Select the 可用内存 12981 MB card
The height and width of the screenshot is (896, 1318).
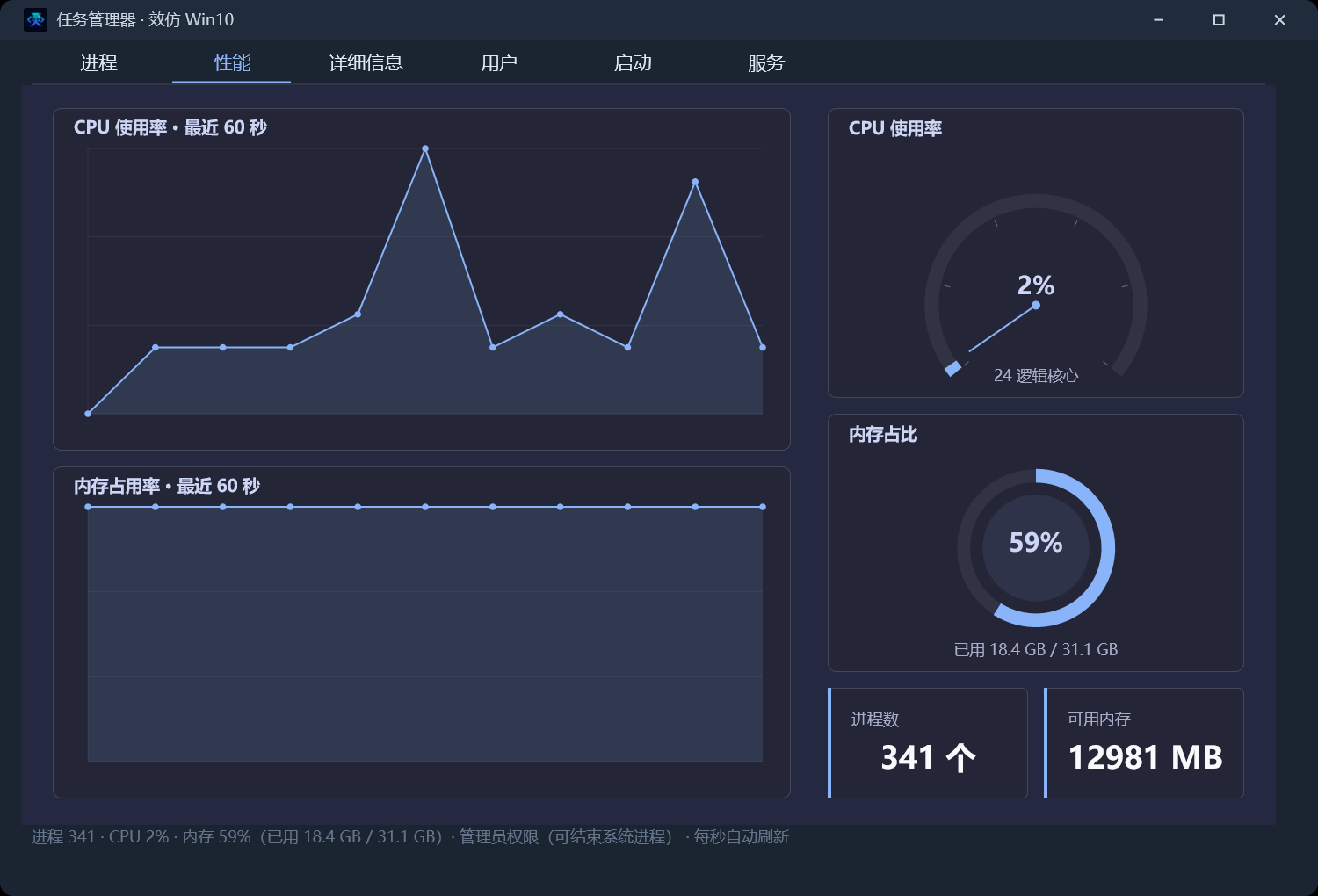coord(1144,743)
